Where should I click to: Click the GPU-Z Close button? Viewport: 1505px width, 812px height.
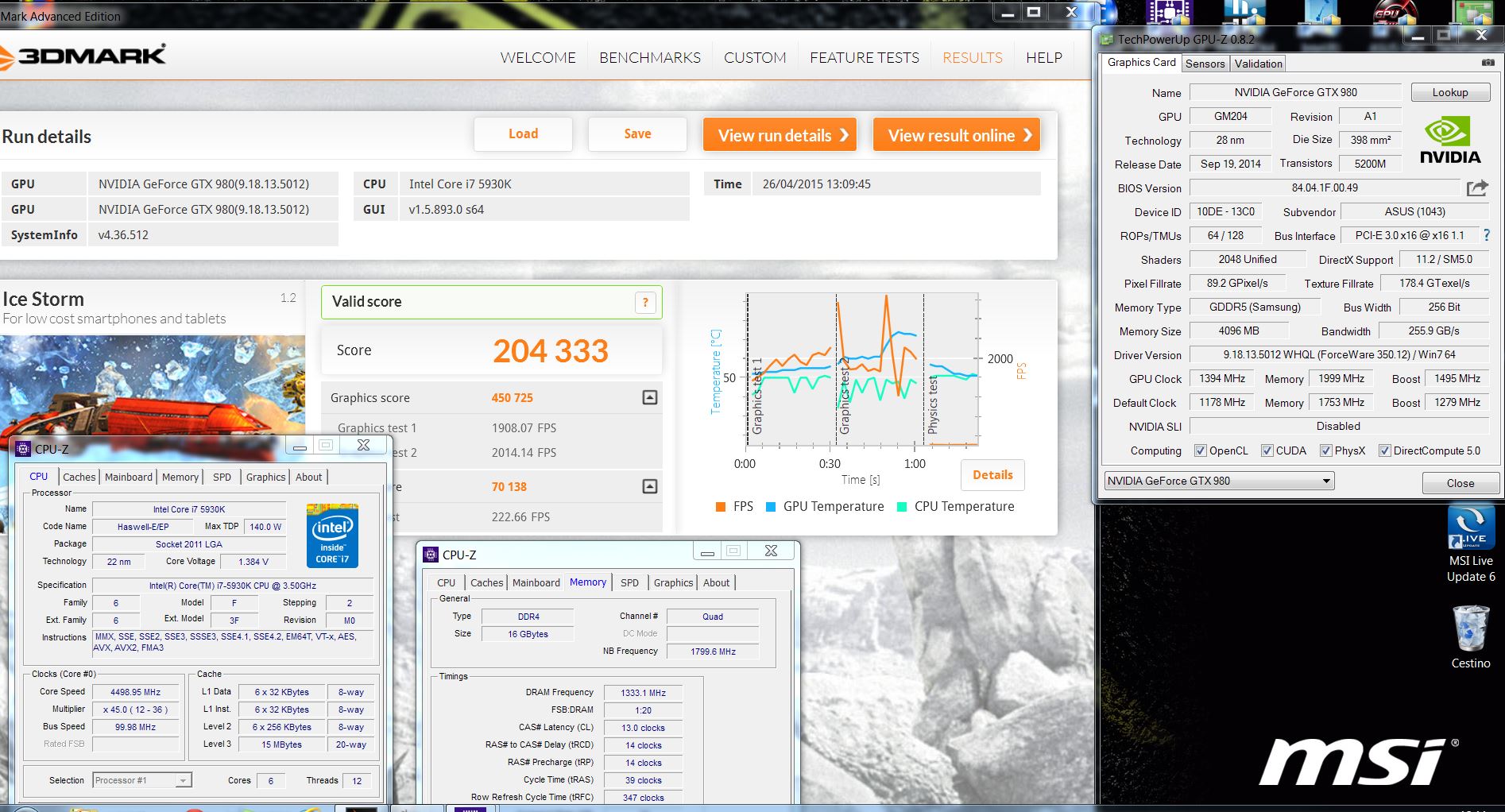pos(1460,482)
